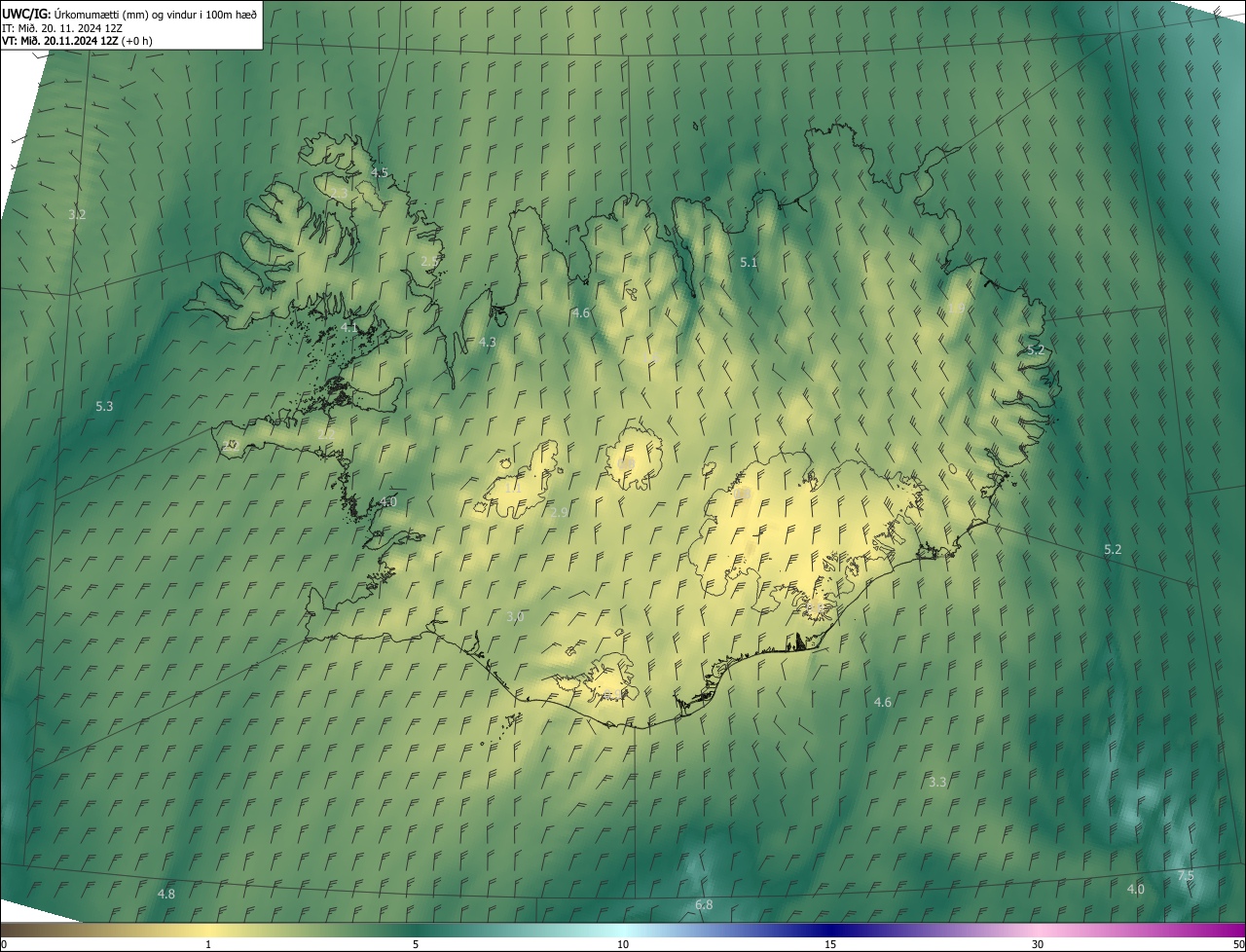
Task: Click the '0' tick on the colour scale
Action: pos(4,944)
